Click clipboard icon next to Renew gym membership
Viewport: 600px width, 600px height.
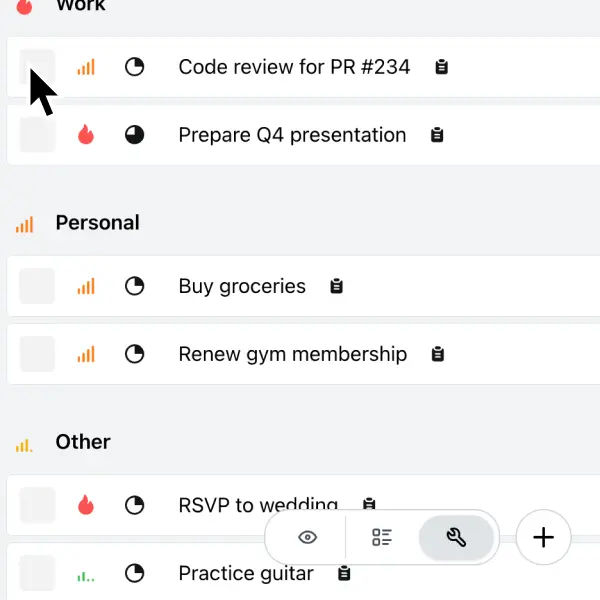click(437, 354)
